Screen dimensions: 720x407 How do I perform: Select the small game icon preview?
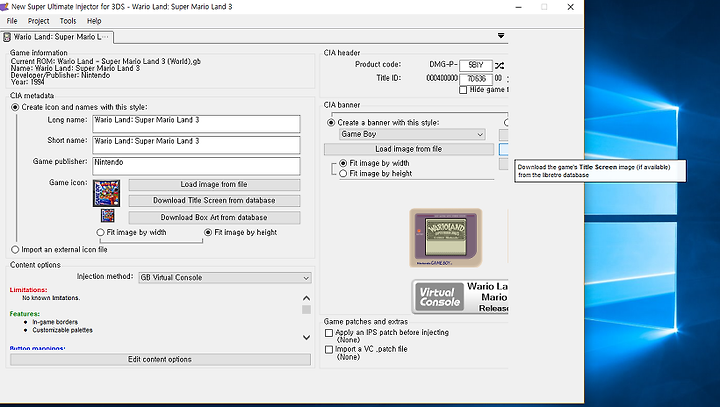[x=107, y=215]
